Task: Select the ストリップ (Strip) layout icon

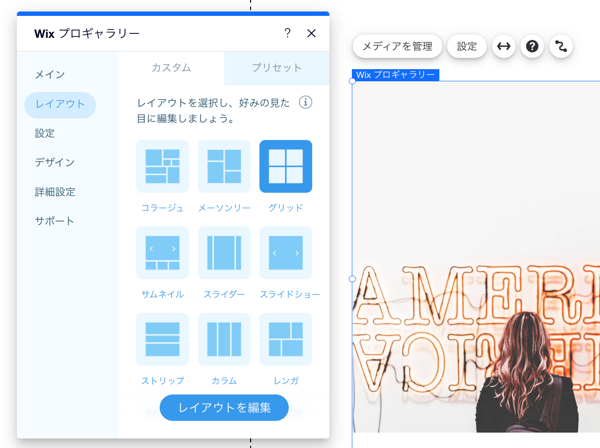Action: tap(163, 339)
